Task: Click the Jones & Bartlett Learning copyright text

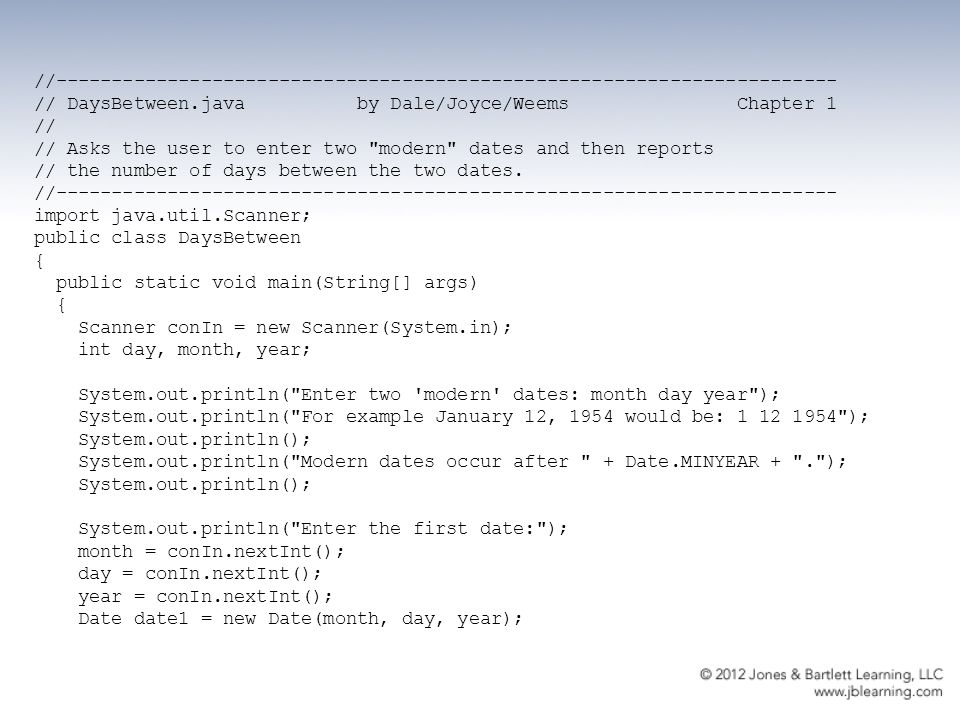Action: (821, 674)
